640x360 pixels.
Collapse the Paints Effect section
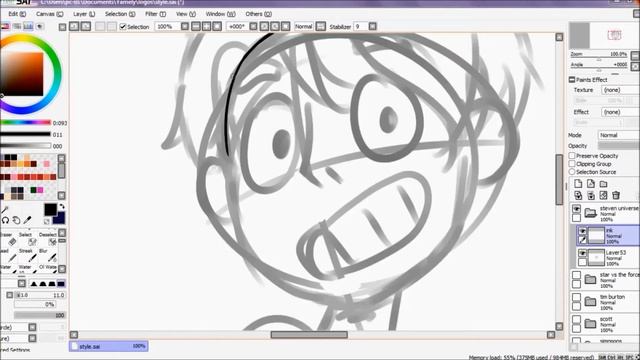[572, 80]
